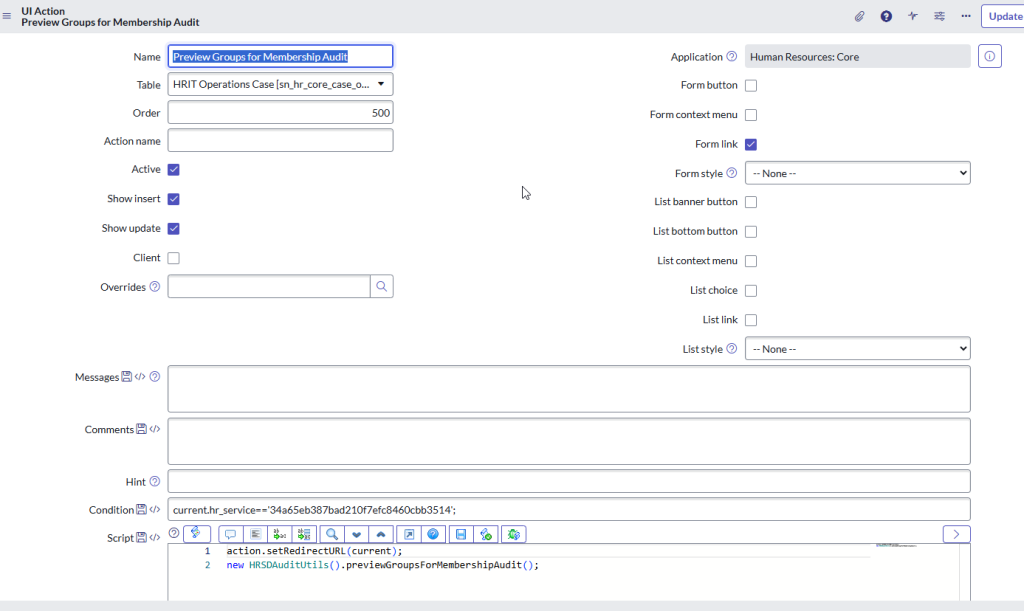Click the attachments paperclip icon
1024x611 pixels.
(859, 16)
